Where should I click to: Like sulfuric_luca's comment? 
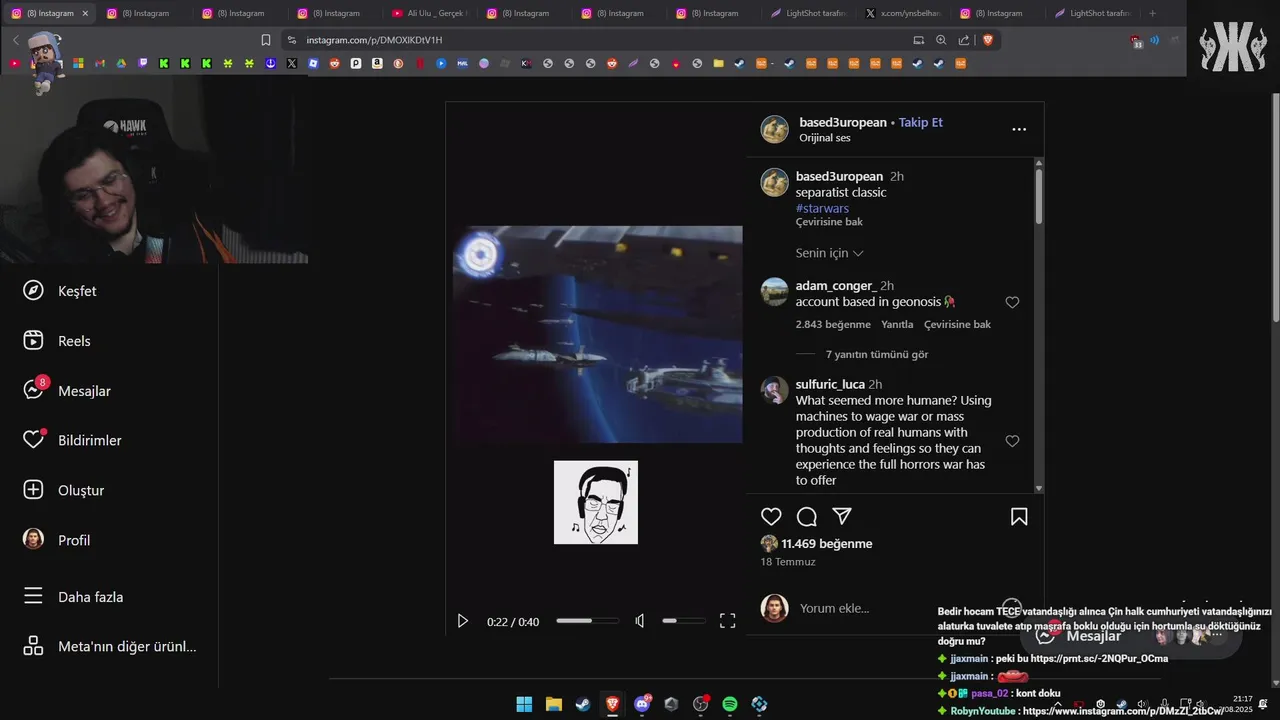click(x=1012, y=441)
